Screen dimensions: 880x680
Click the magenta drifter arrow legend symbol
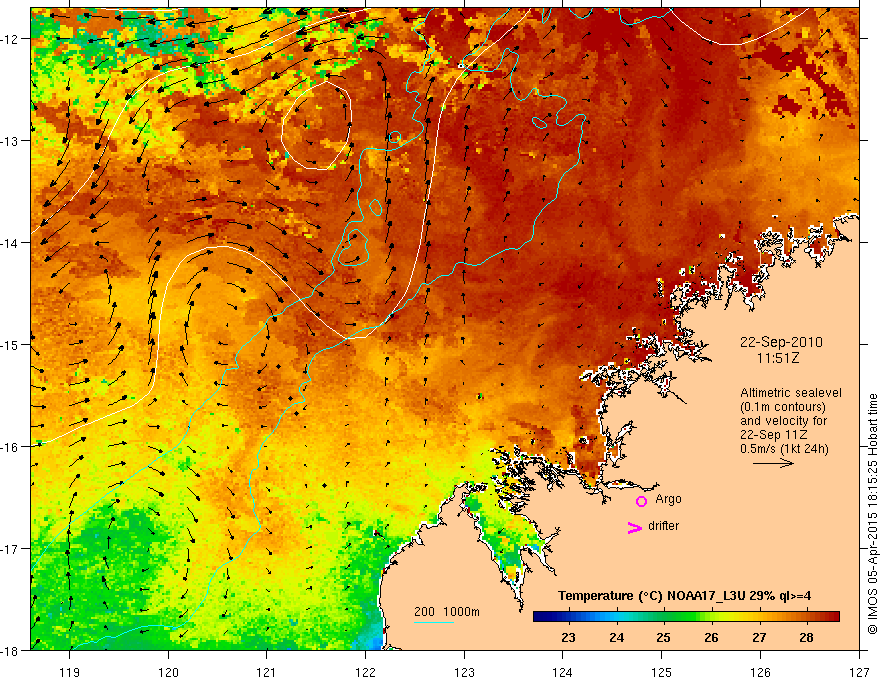tap(635, 527)
